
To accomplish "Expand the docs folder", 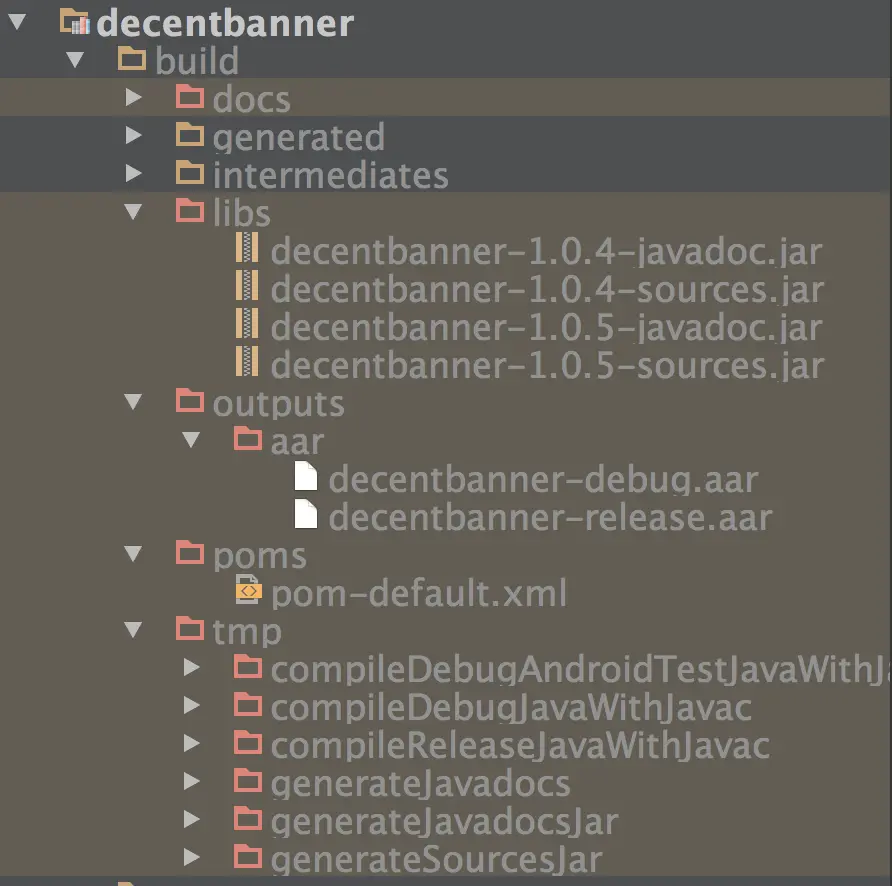I will [x=134, y=98].
